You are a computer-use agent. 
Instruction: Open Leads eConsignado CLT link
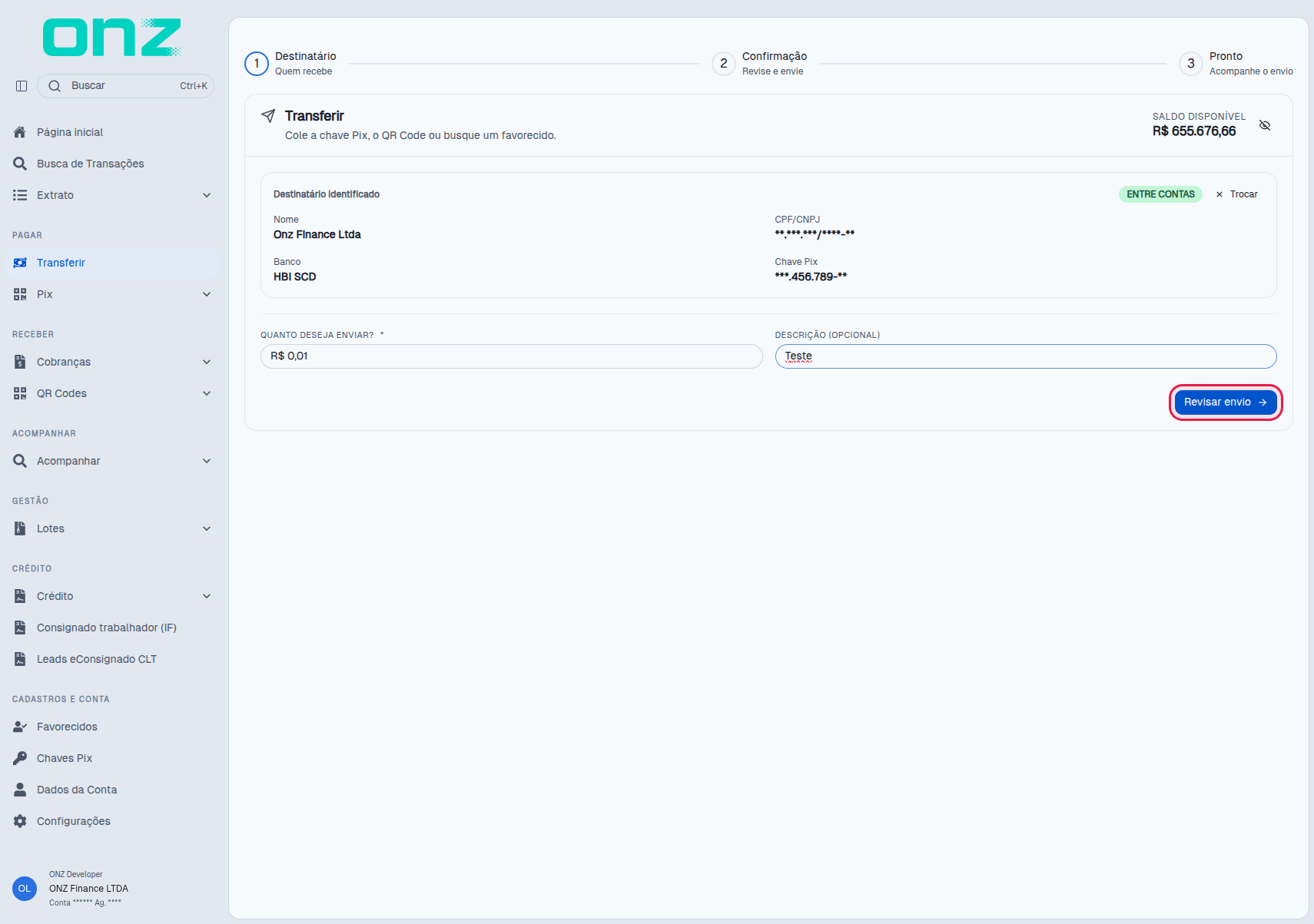112,659
